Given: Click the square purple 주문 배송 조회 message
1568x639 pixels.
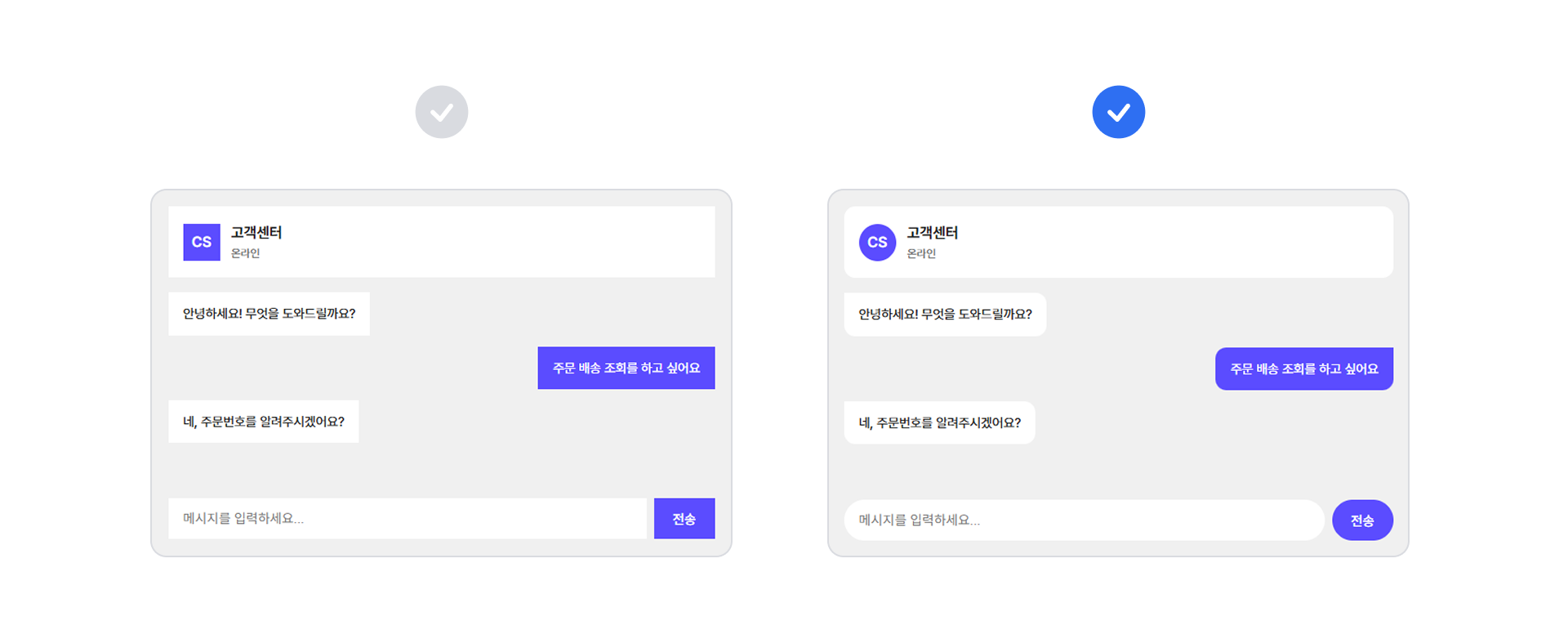Looking at the screenshot, I should pyautogui.click(x=626, y=368).
